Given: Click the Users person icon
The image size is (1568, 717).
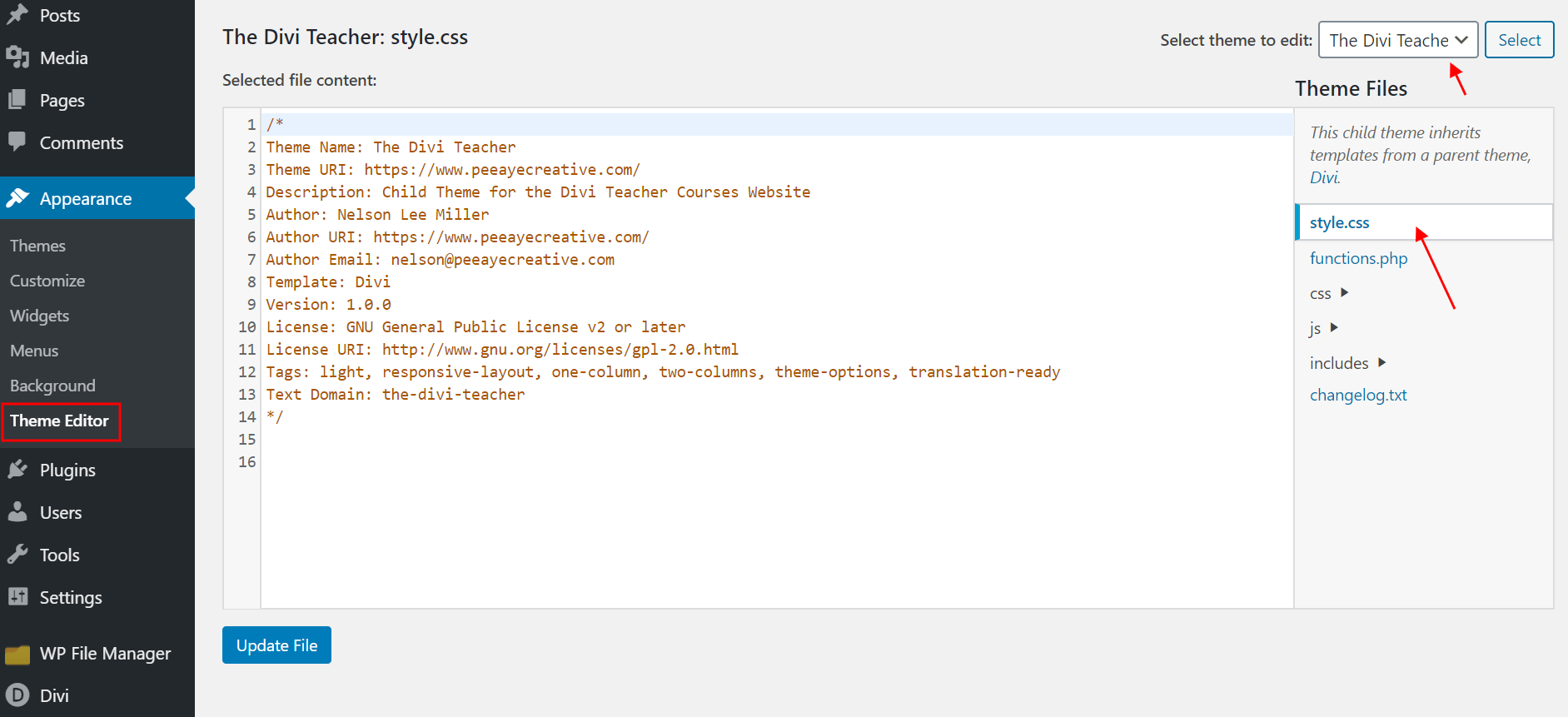Looking at the screenshot, I should [x=17, y=512].
